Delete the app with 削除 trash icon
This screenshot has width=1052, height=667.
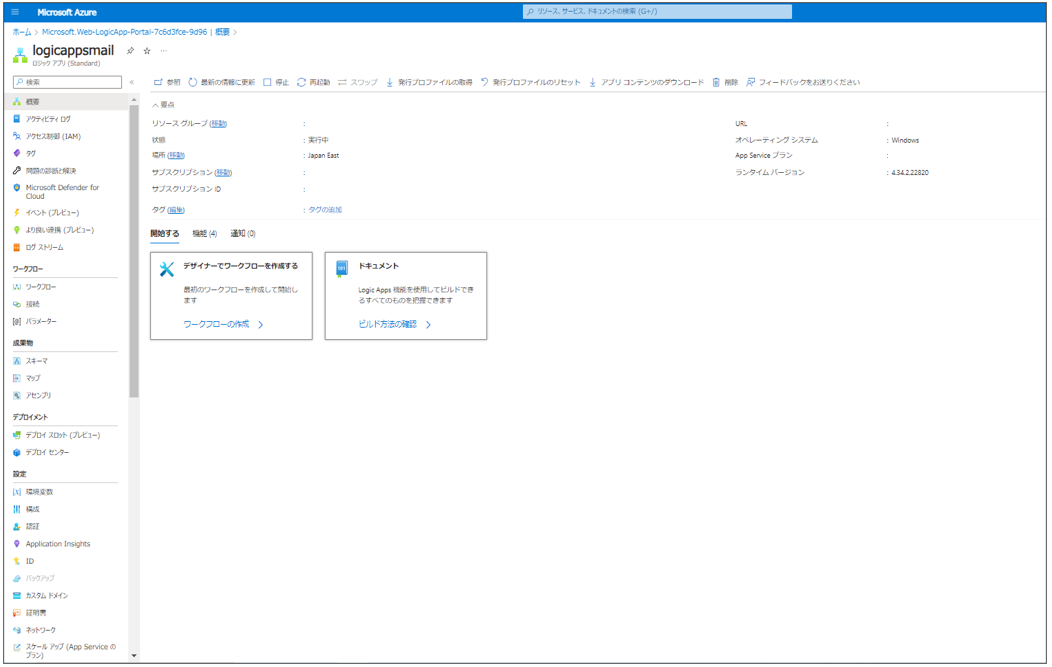[x=725, y=83]
